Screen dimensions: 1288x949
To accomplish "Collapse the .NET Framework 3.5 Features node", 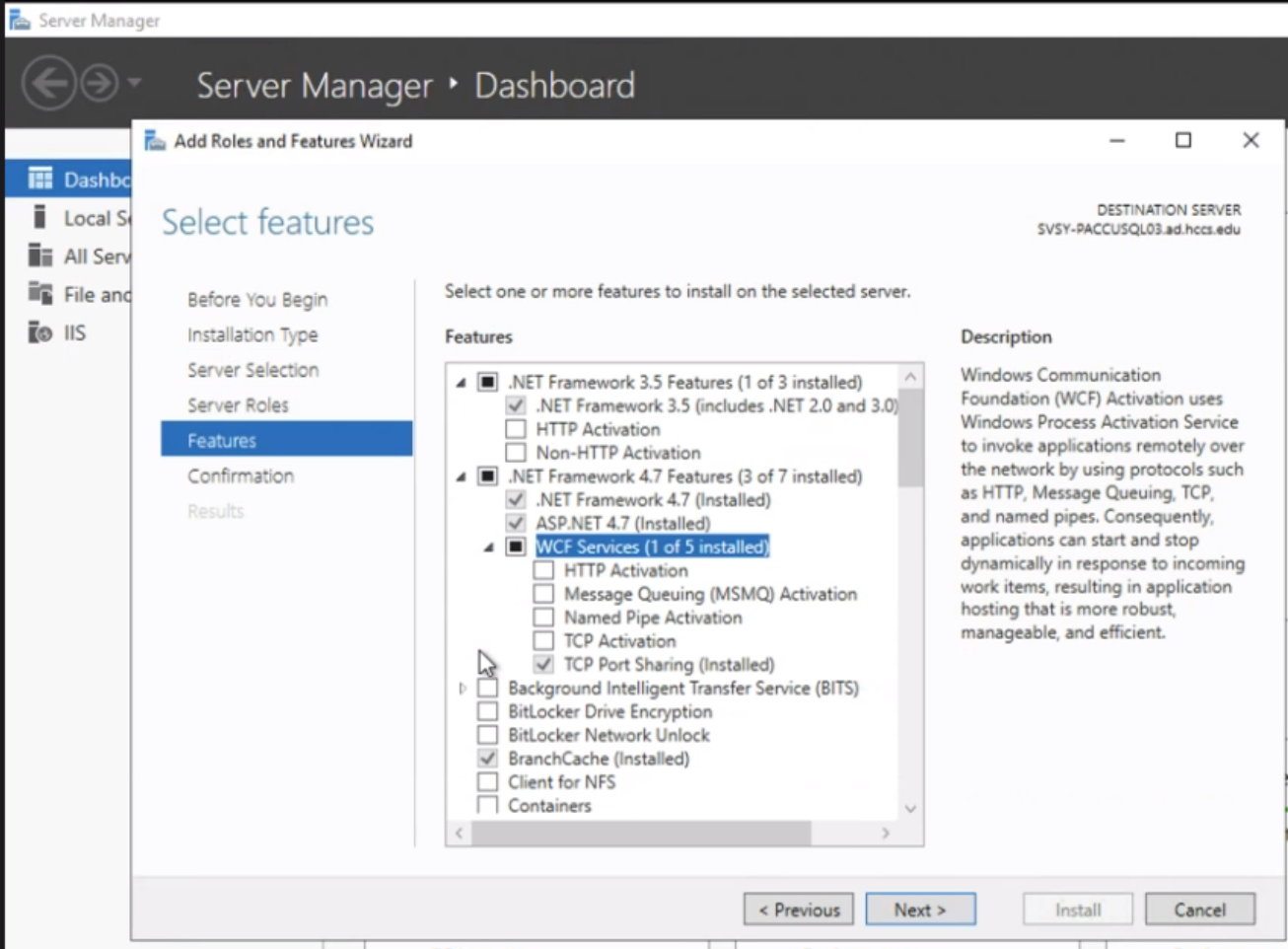I will coord(462,383).
